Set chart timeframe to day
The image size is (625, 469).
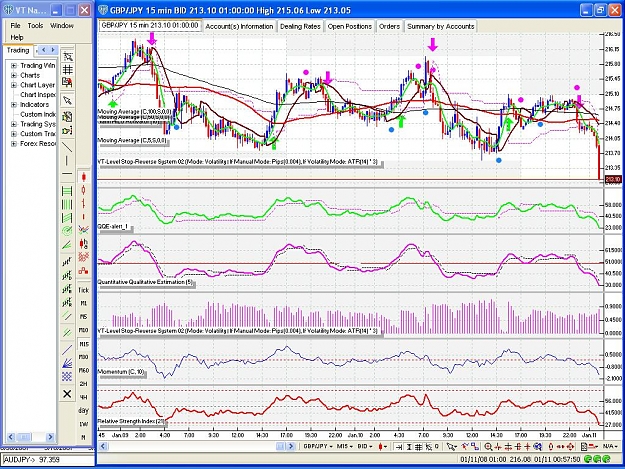click(83, 410)
